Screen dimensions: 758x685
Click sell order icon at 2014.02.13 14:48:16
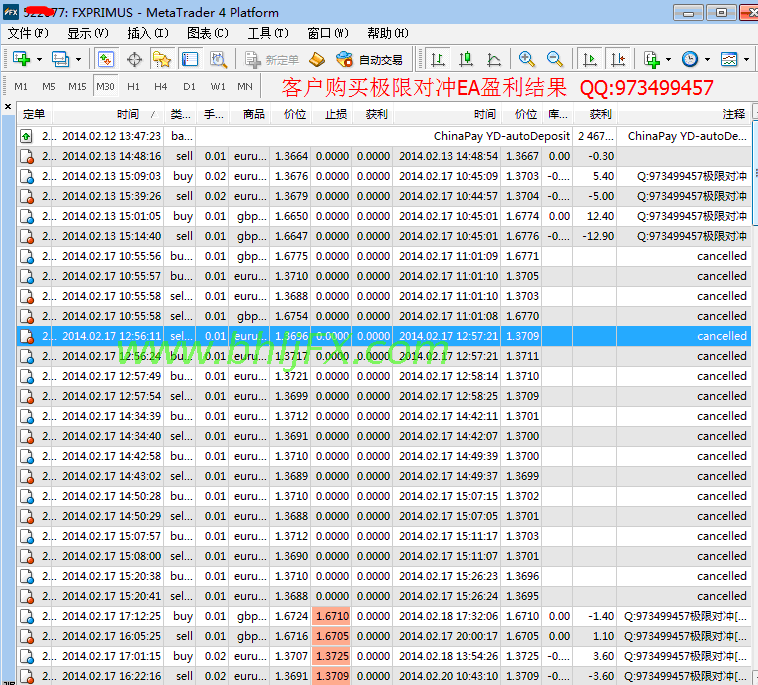click(x=27, y=157)
